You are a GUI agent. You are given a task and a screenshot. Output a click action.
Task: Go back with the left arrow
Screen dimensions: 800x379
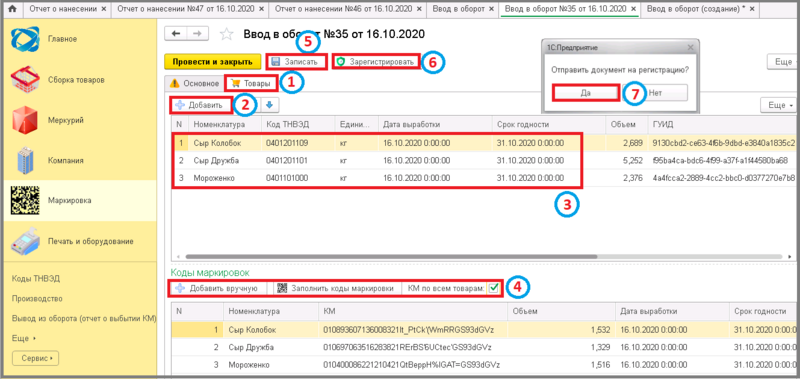[176, 34]
